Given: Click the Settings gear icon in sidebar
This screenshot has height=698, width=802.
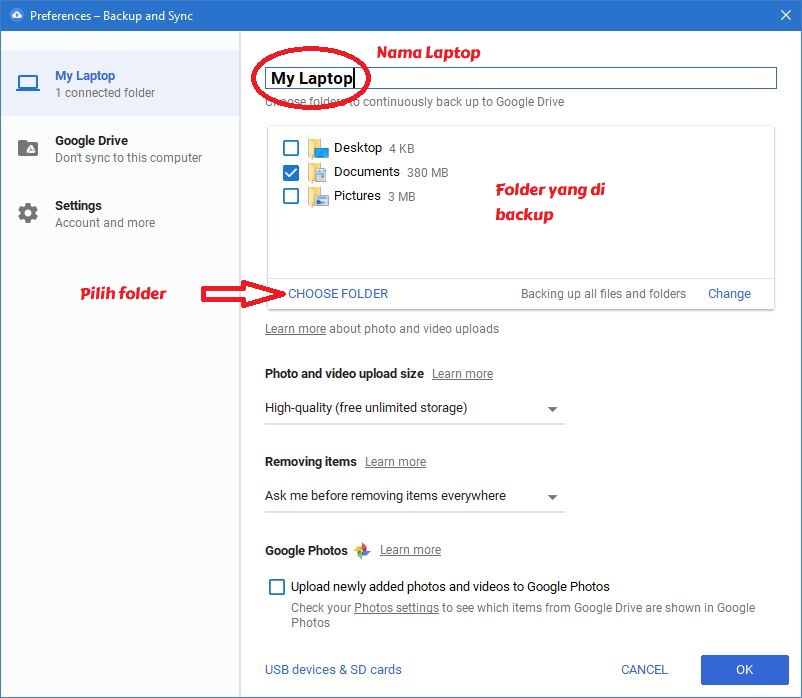Looking at the screenshot, I should [28, 213].
